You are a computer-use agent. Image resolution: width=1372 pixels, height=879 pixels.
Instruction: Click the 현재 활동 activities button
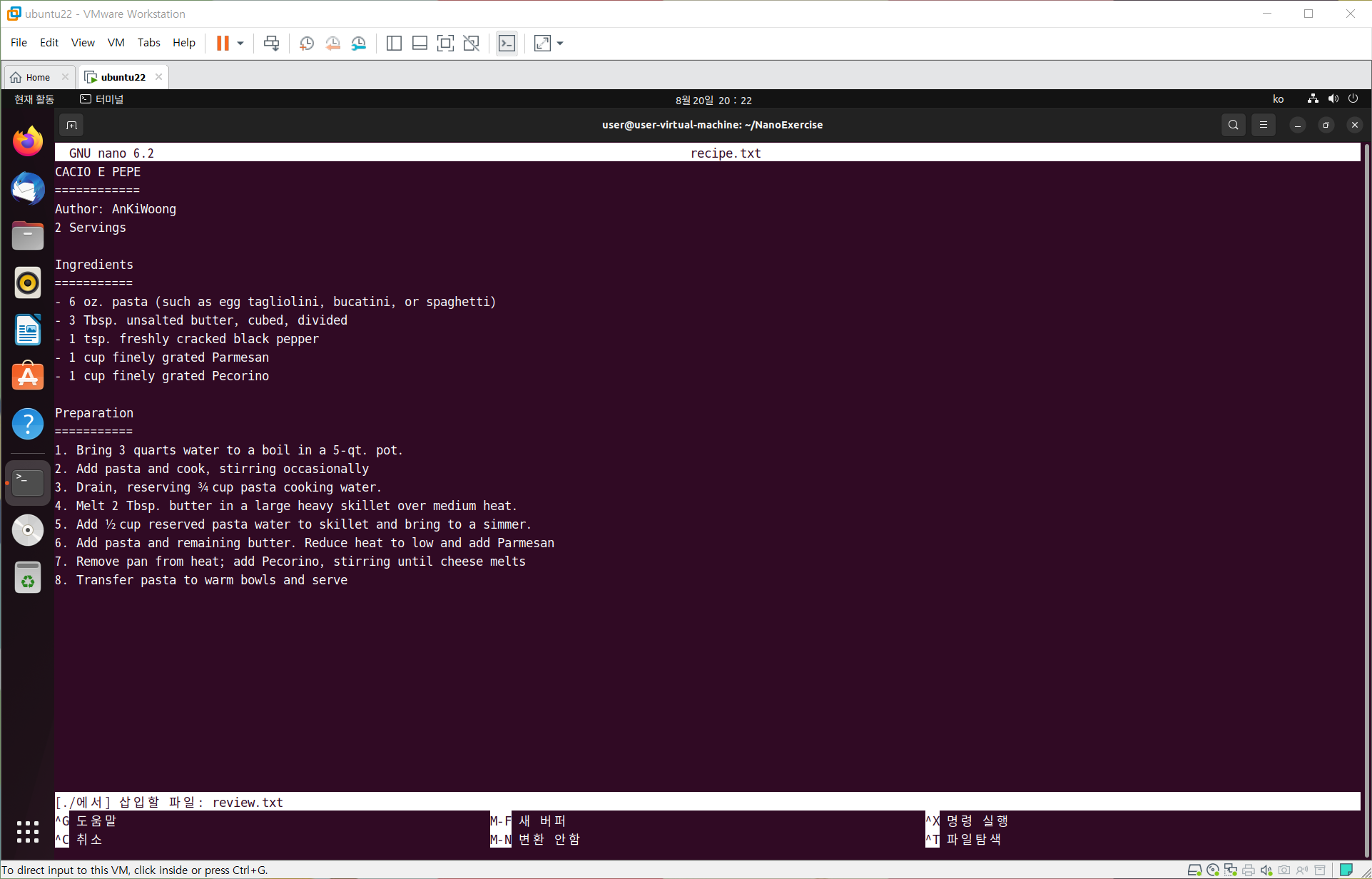tap(34, 99)
